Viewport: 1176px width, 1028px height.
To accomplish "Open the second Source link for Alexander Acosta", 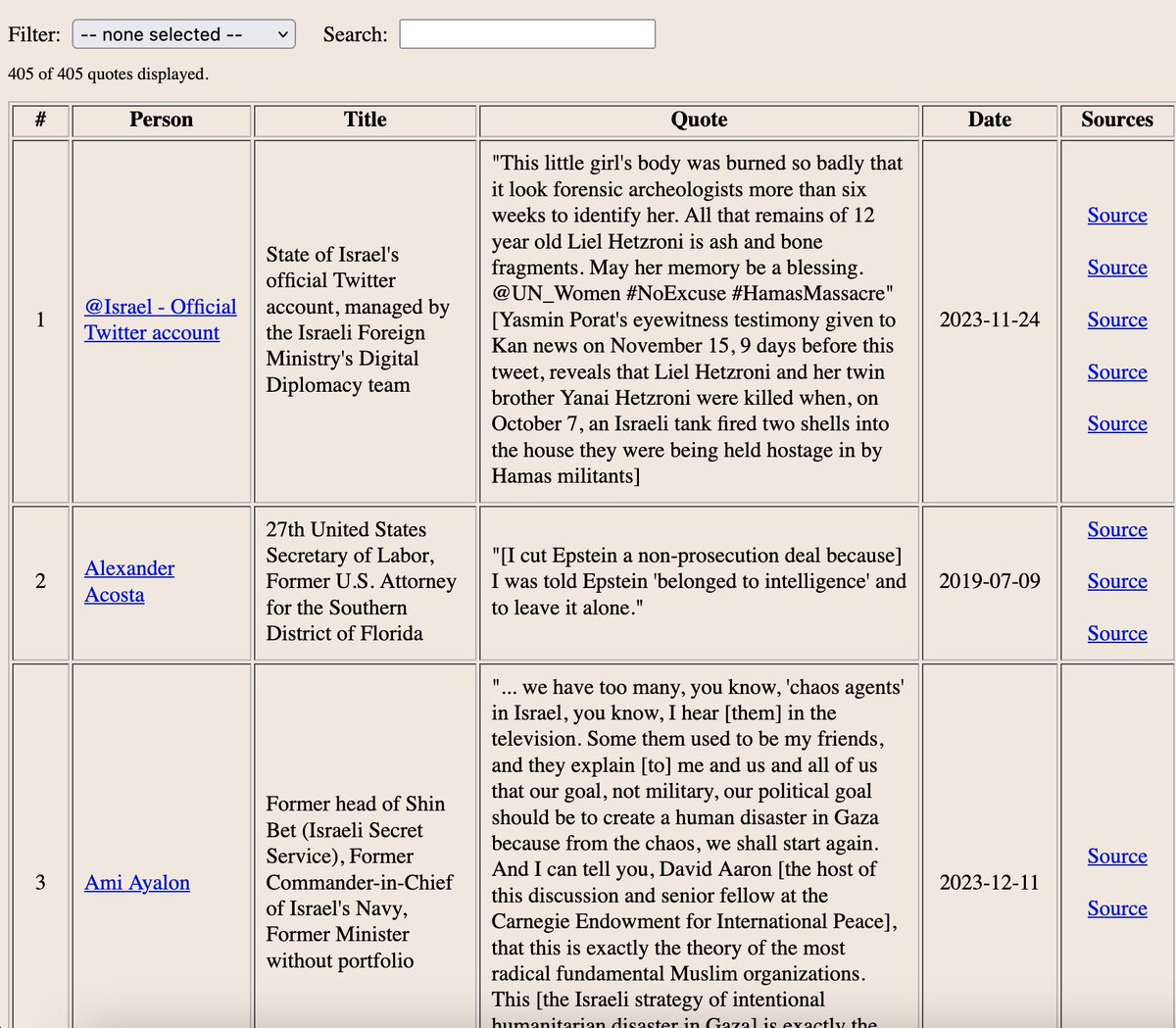I will pyautogui.click(x=1117, y=581).
